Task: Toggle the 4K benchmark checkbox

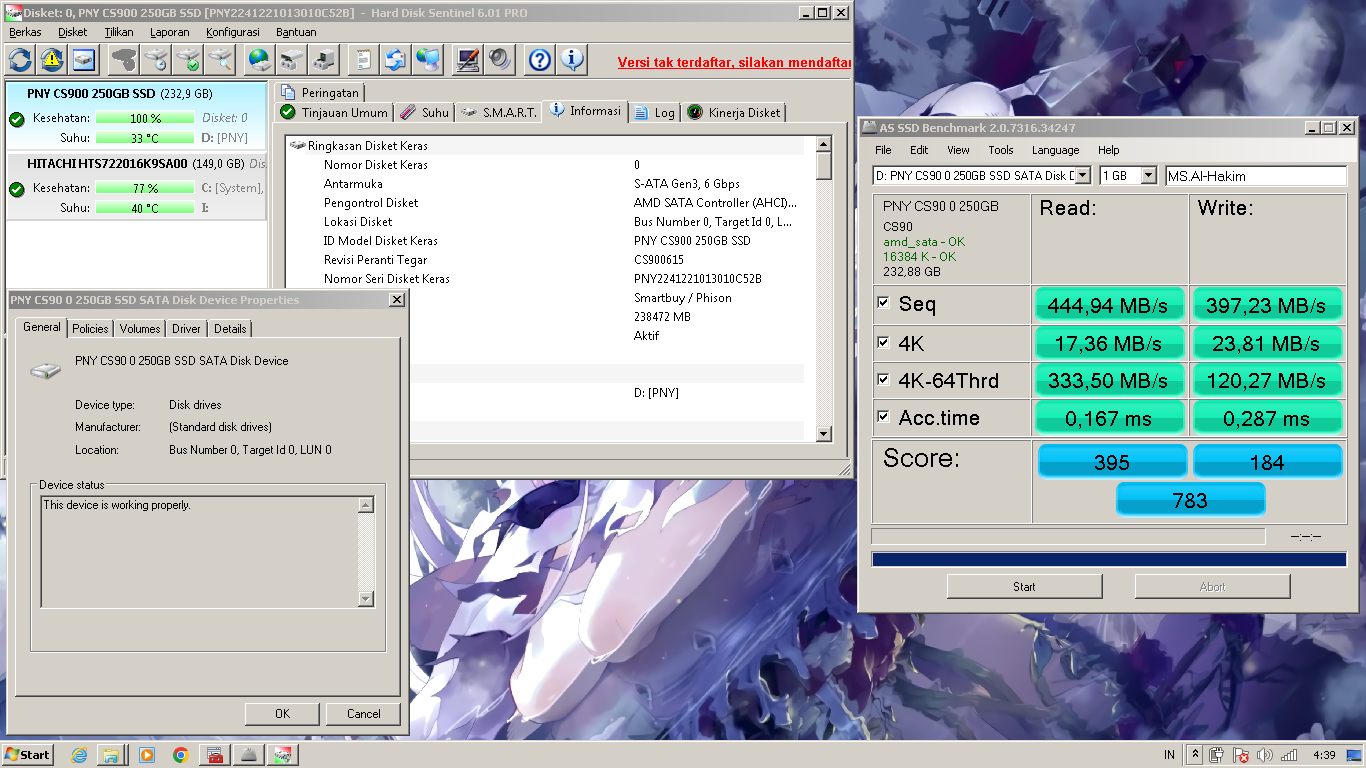Action: pyautogui.click(x=883, y=342)
